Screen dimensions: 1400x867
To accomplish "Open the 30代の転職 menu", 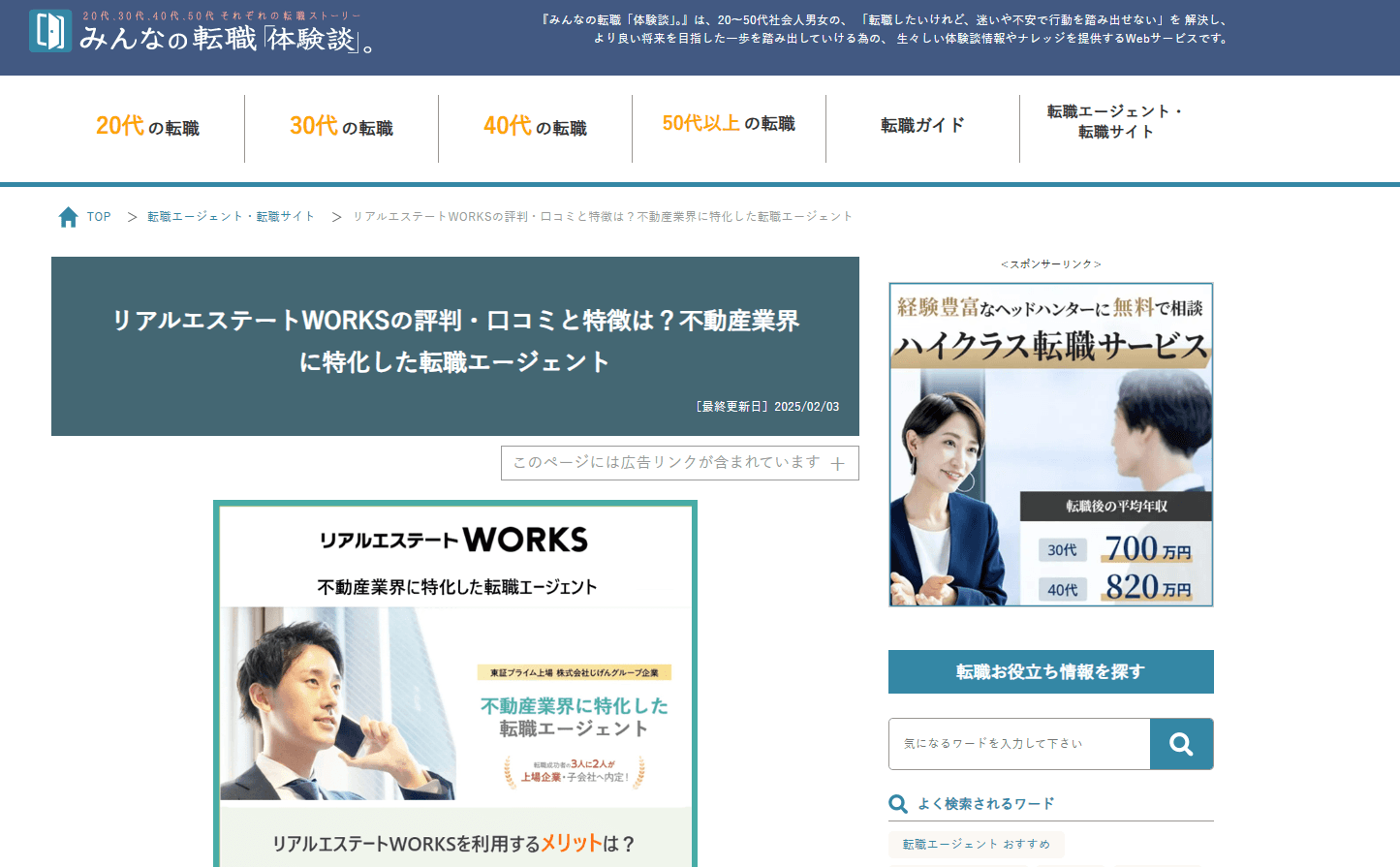I will tap(341, 127).
